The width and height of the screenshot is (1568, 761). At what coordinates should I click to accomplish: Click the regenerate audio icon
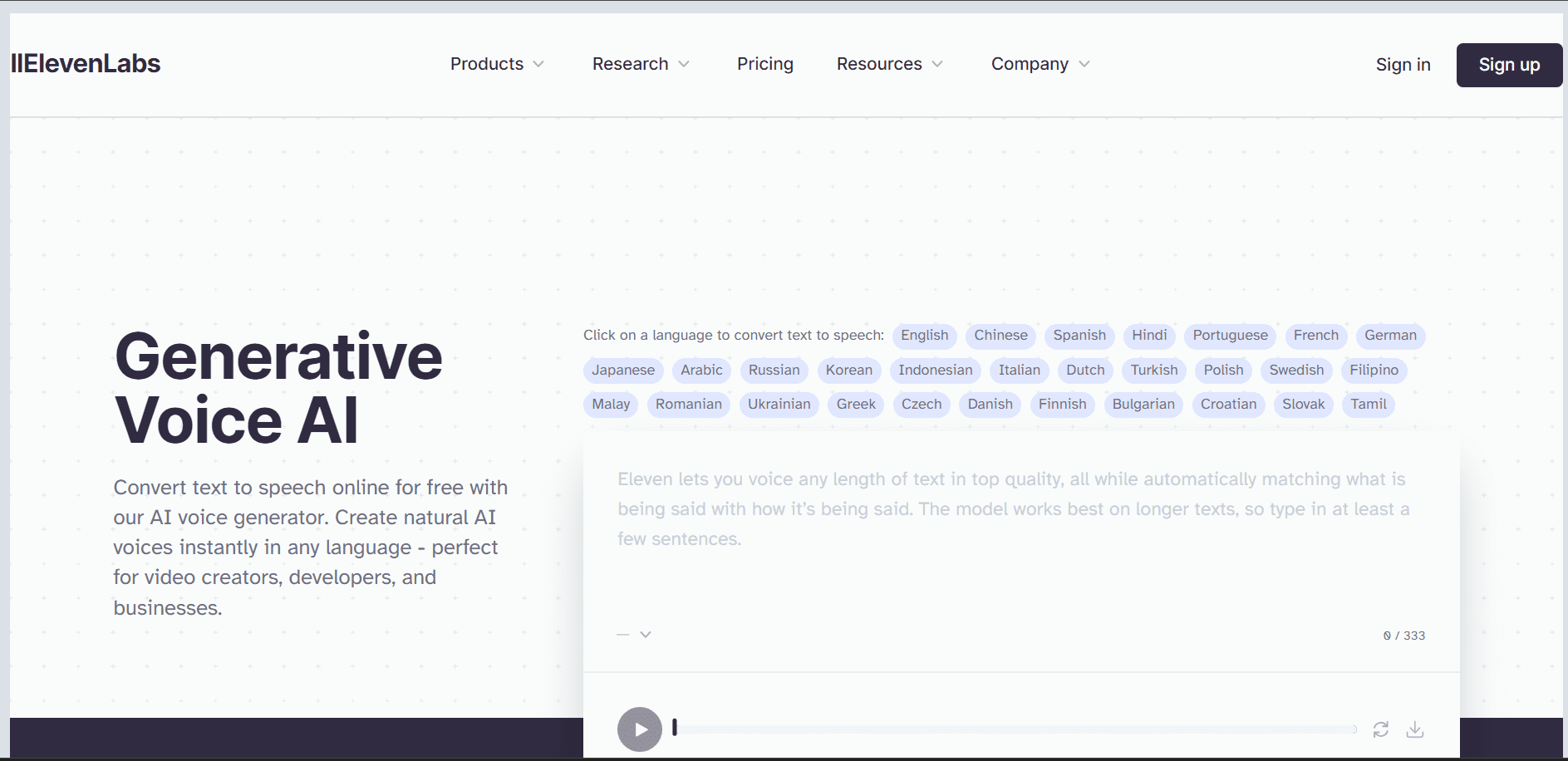1382,729
